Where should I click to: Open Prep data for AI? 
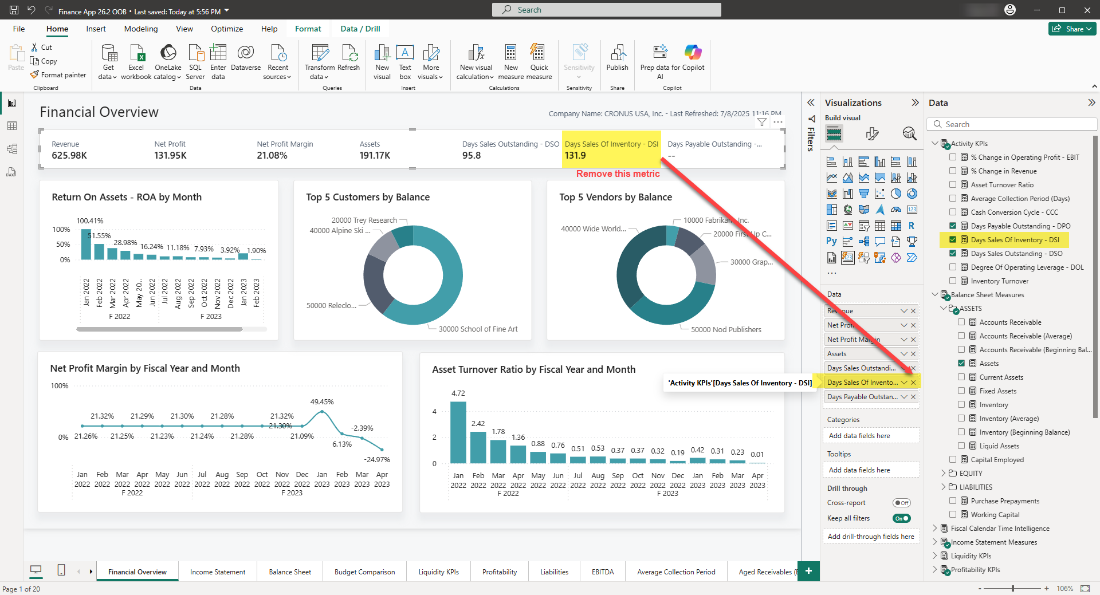point(659,62)
